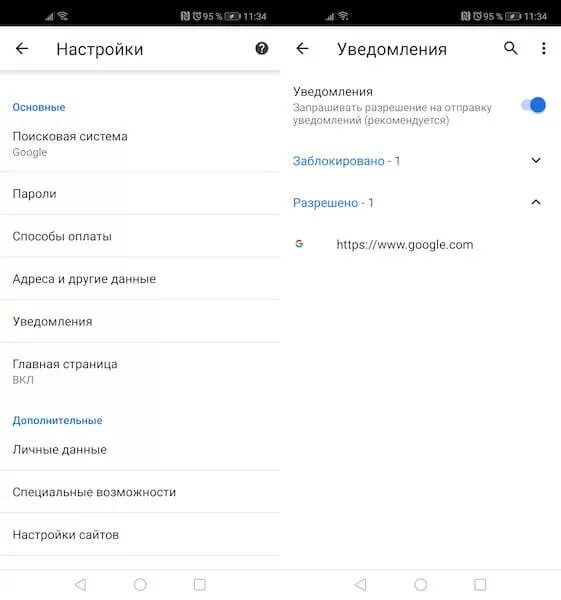Tap back arrow in Уведомления header
Screen dimensions: 561x600
(x=302, y=49)
